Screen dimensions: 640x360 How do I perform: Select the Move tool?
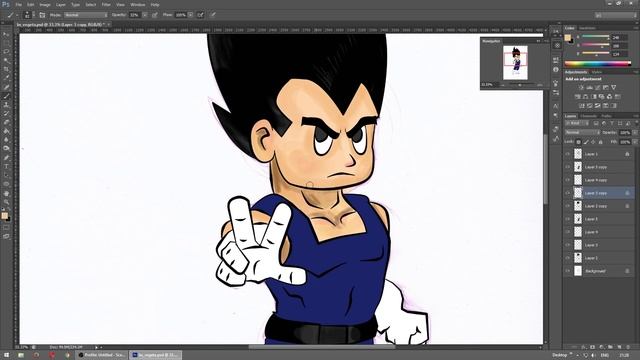pyautogui.click(x=6, y=34)
